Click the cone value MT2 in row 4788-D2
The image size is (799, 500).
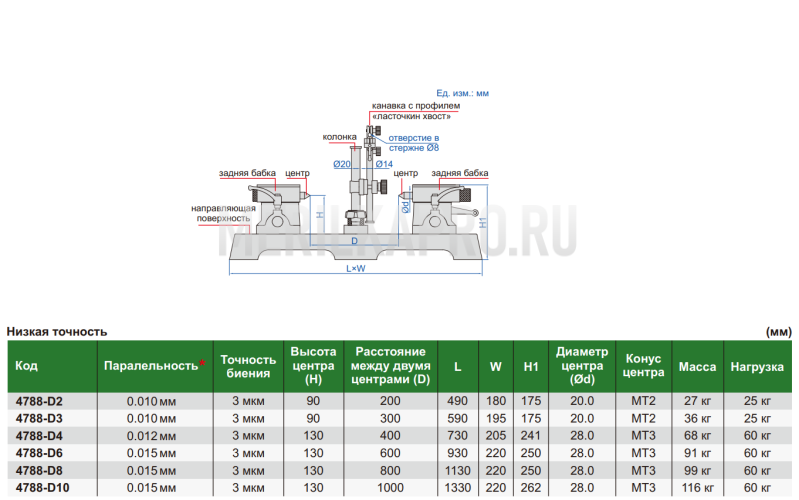[644, 401]
